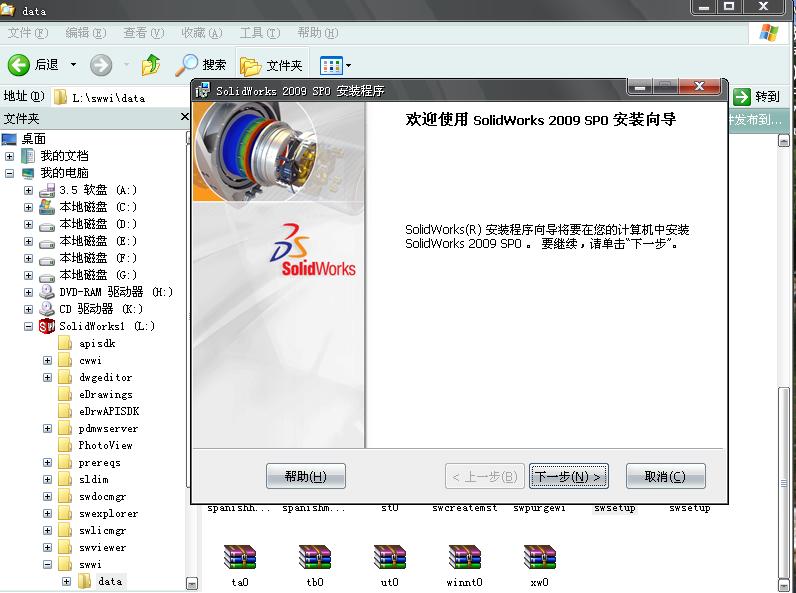The height and width of the screenshot is (593, 796).
Task: Click the folder tree scroll-down arrow
Action: [192, 584]
